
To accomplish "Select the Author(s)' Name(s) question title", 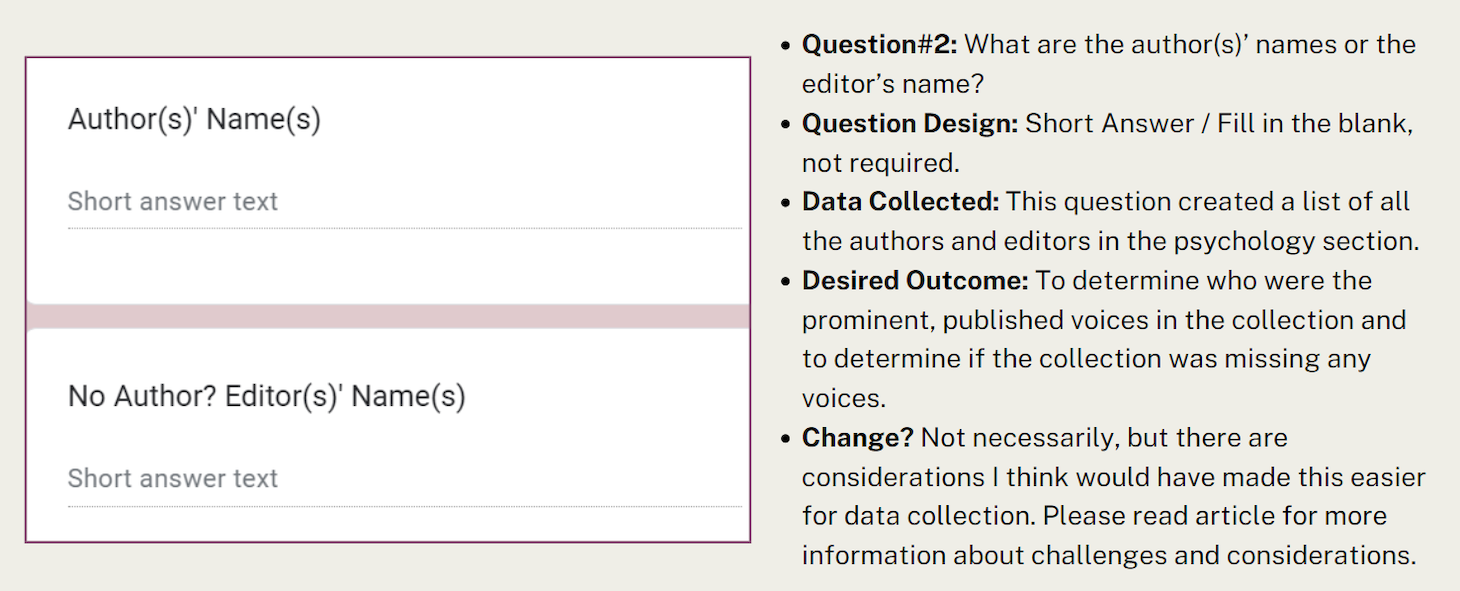I will (x=194, y=120).
